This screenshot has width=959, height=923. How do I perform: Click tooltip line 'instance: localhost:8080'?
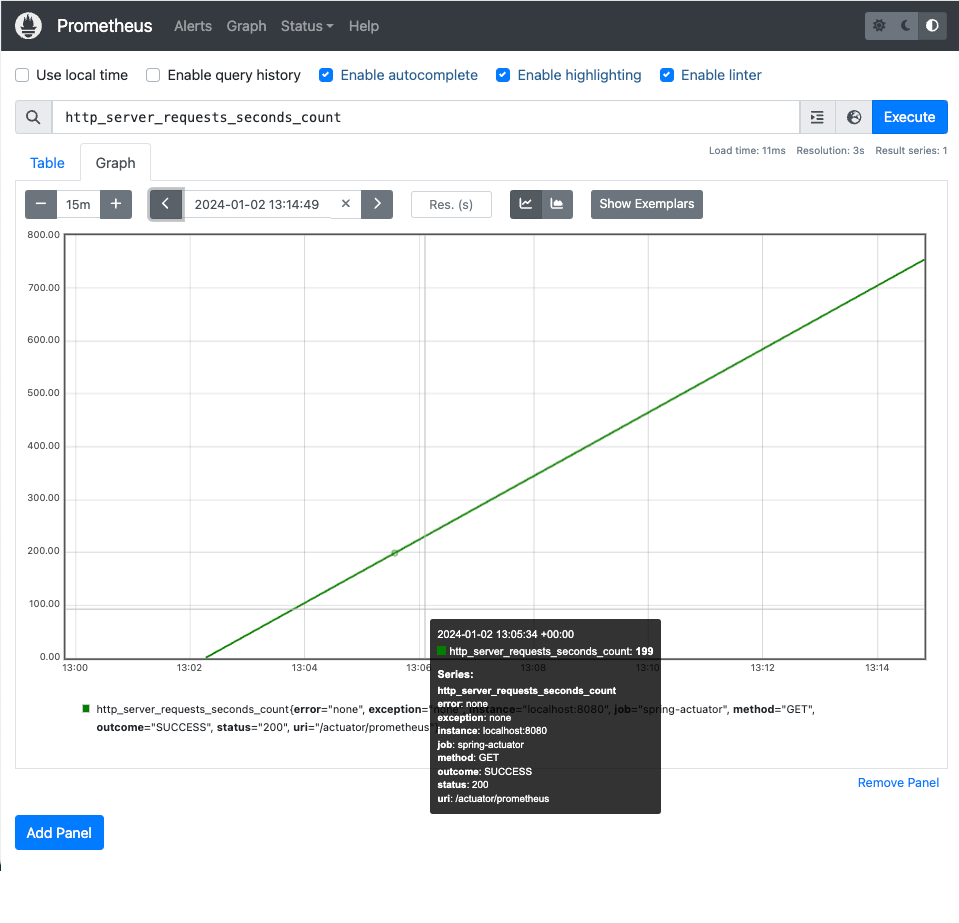pyautogui.click(x=492, y=731)
